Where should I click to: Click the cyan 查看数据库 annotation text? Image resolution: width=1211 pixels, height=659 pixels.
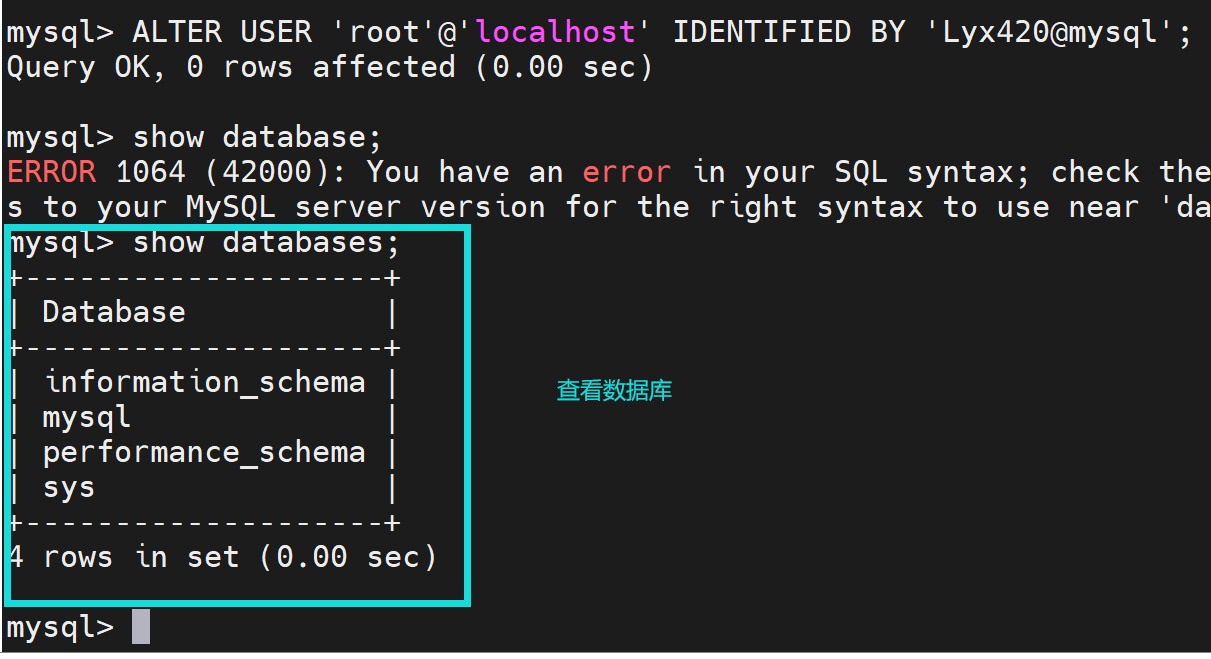point(614,390)
